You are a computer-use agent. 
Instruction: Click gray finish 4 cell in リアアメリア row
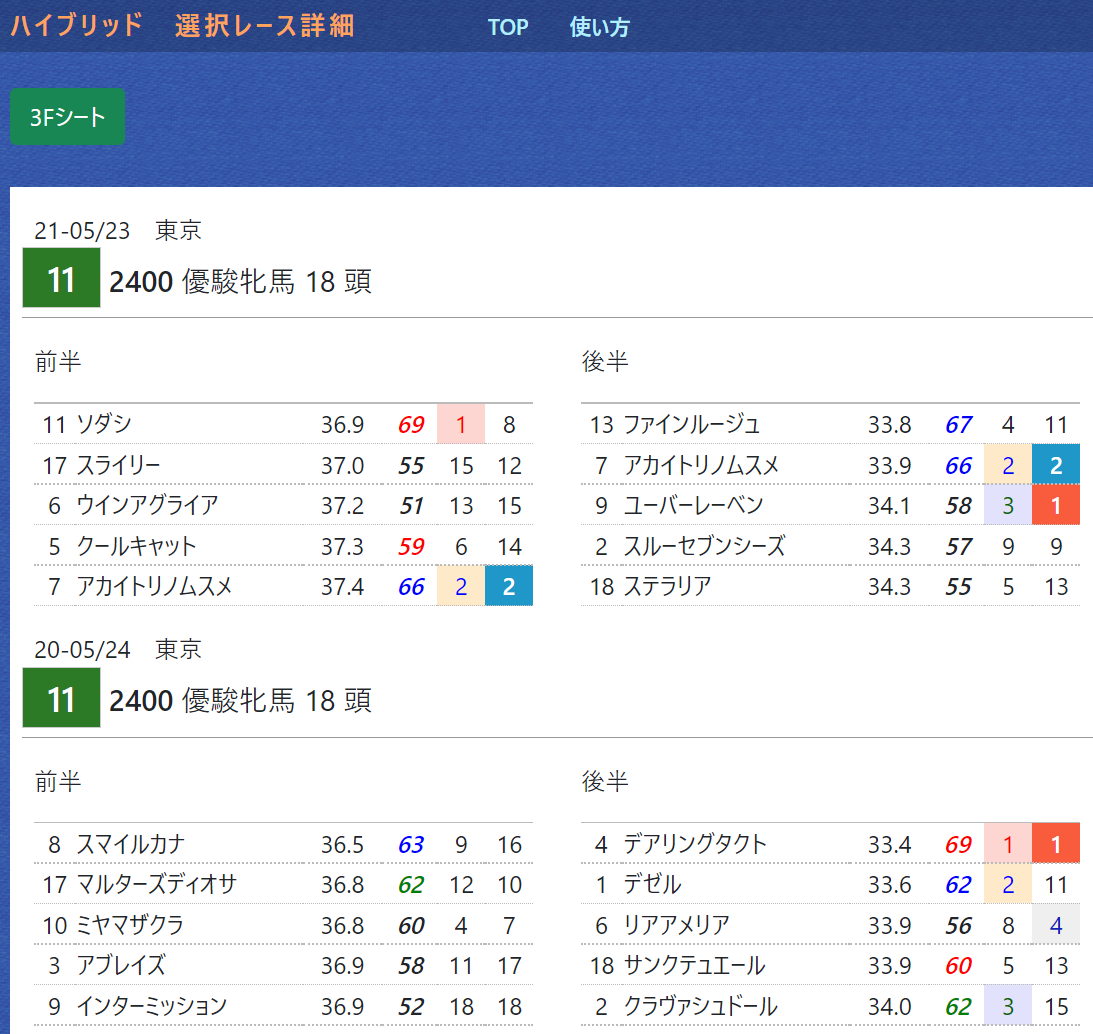pos(1056,925)
